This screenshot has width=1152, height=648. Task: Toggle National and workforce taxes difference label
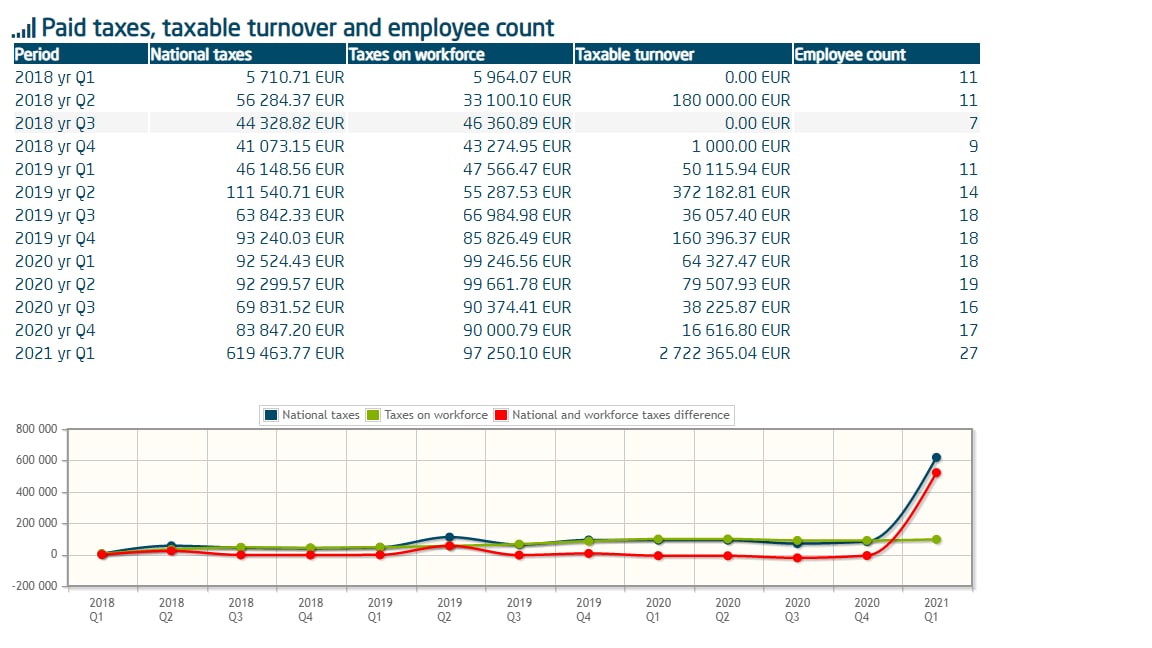coord(621,415)
